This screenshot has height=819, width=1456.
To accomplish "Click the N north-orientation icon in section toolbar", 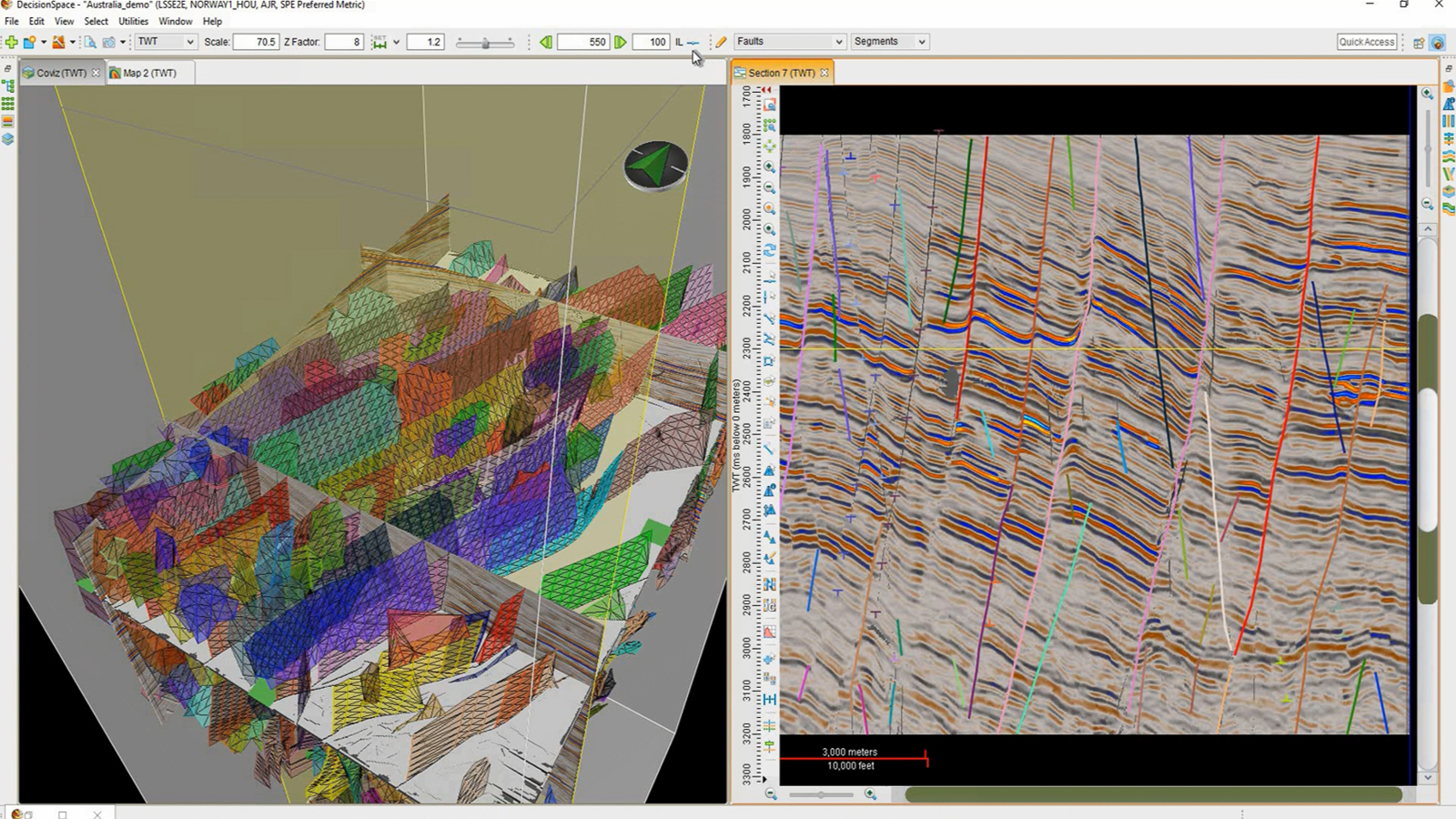I will click(x=770, y=583).
